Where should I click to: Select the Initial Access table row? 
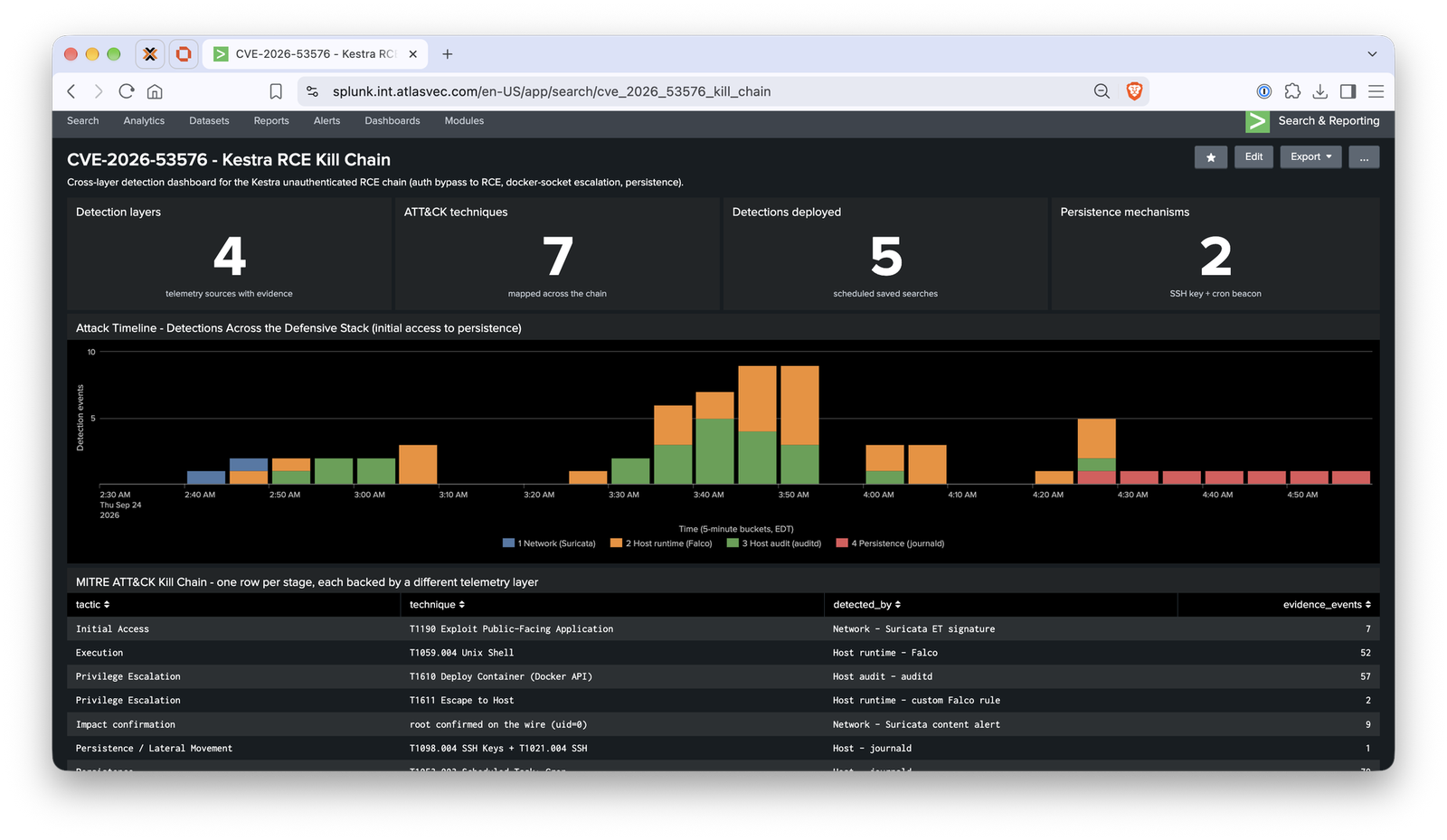(x=723, y=628)
